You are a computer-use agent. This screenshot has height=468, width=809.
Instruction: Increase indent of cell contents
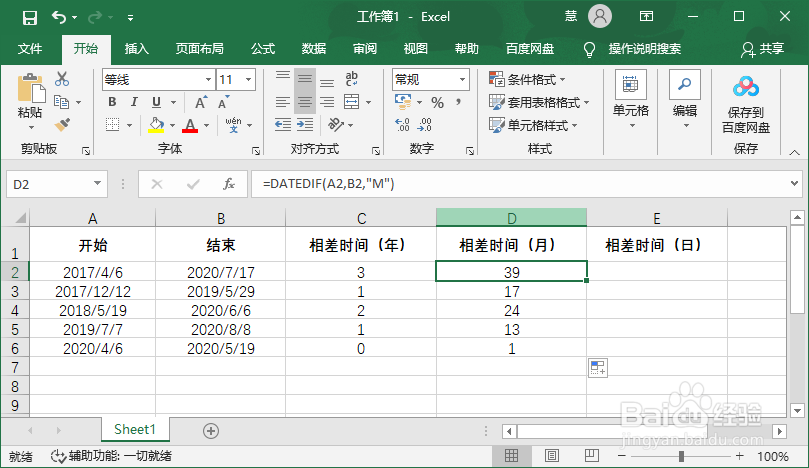[x=305, y=124]
